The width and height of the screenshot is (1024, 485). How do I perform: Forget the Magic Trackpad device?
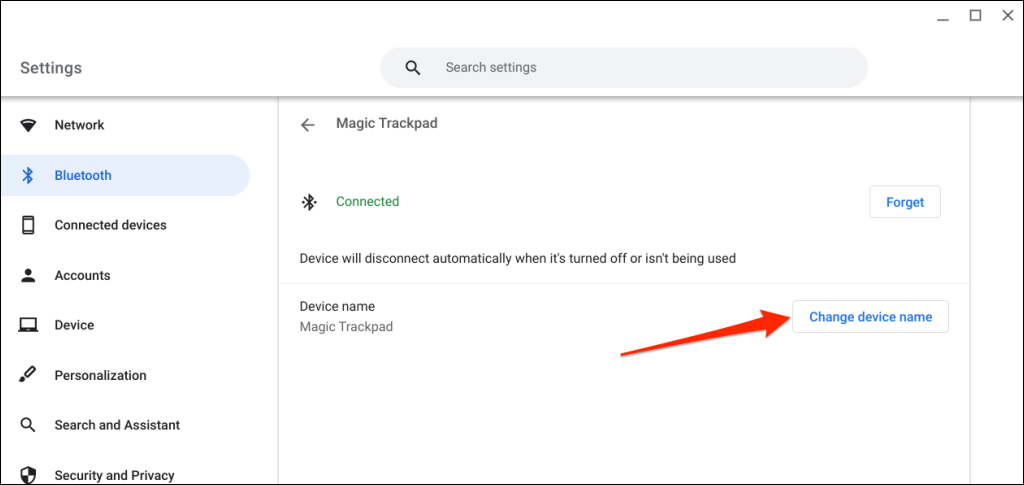pyautogui.click(x=905, y=202)
